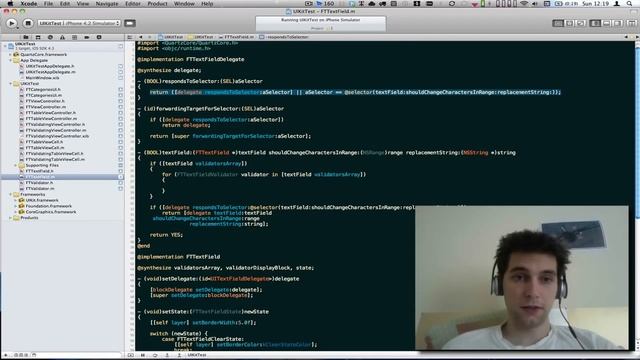Run the project with the Play button
The width and height of the screenshot is (640, 360).
tap(11, 23)
